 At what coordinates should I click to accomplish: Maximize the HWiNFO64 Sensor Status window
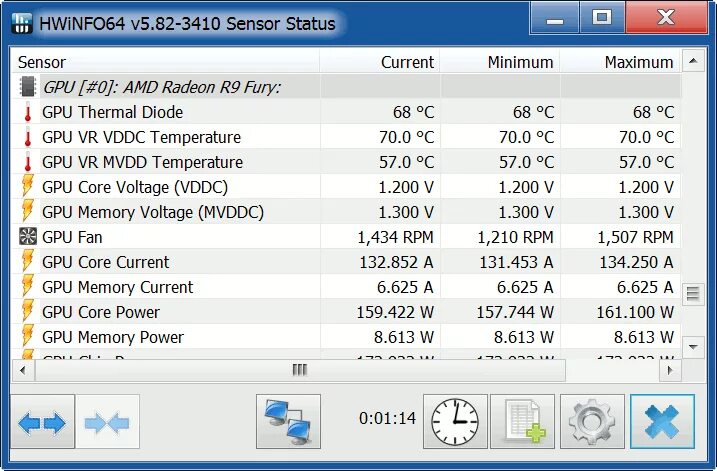(x=602, y=18)
